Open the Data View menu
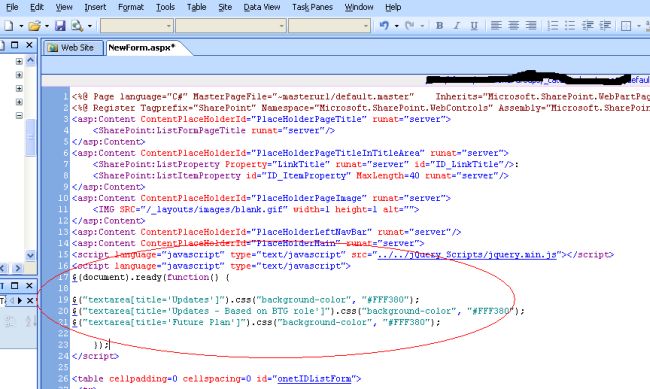Screen dimensions: 650x389 262,7
